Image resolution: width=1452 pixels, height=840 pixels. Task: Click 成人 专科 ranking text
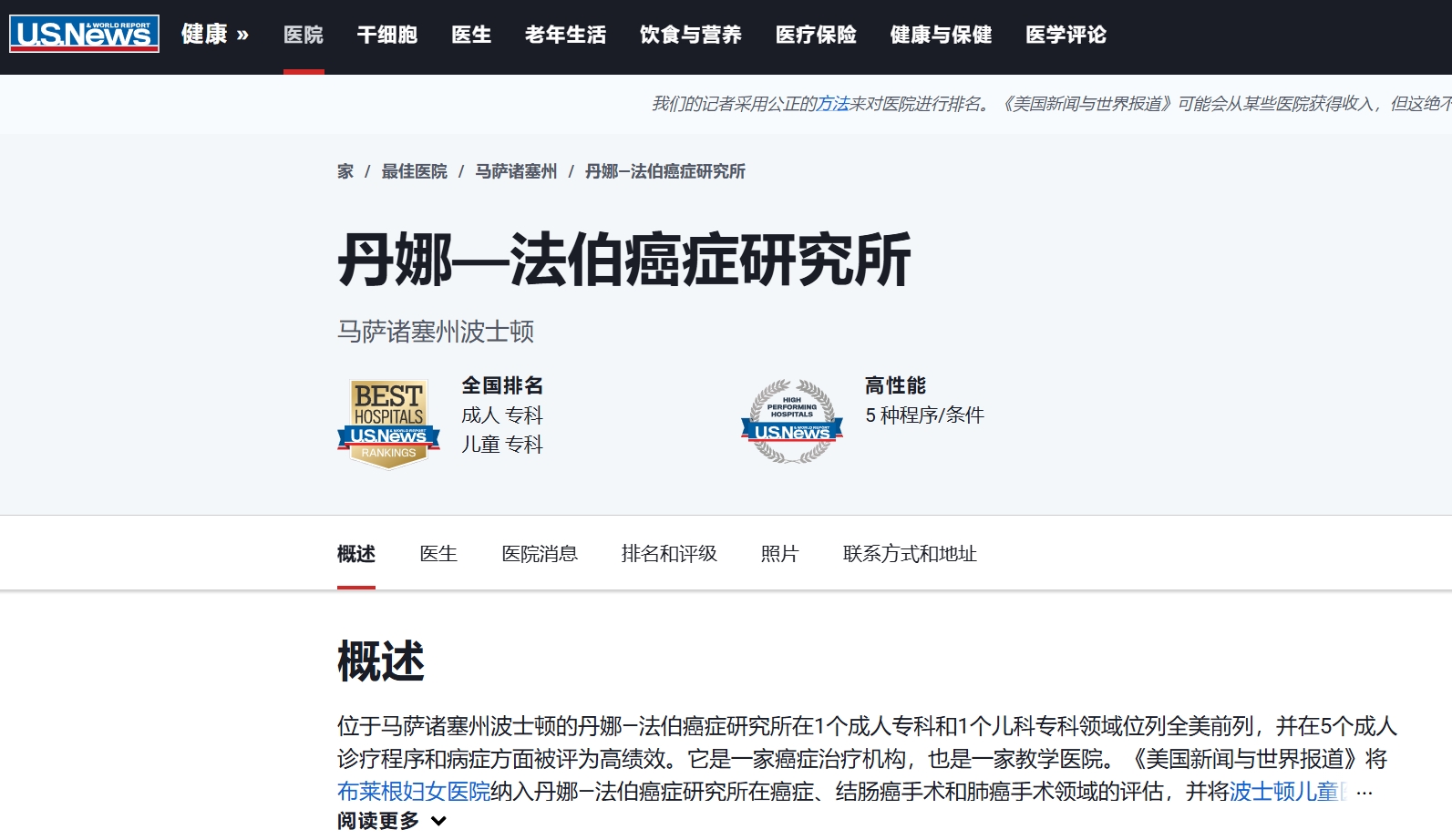[x=502, y=415]
